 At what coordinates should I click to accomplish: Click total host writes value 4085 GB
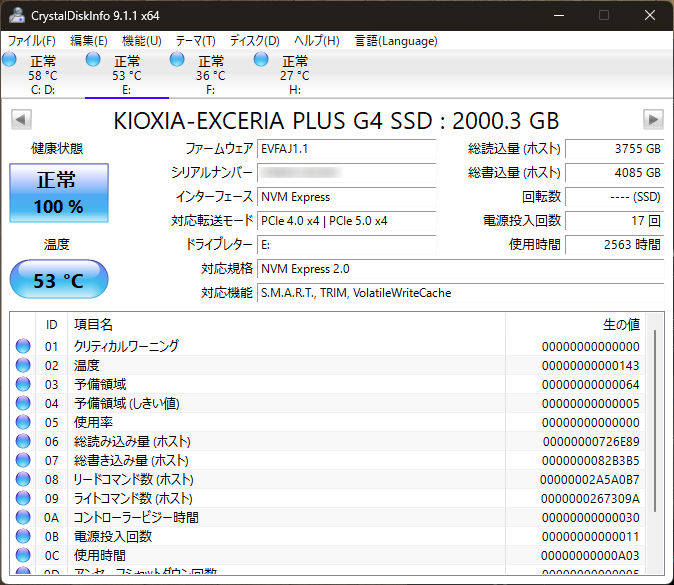tap(615, 173)
